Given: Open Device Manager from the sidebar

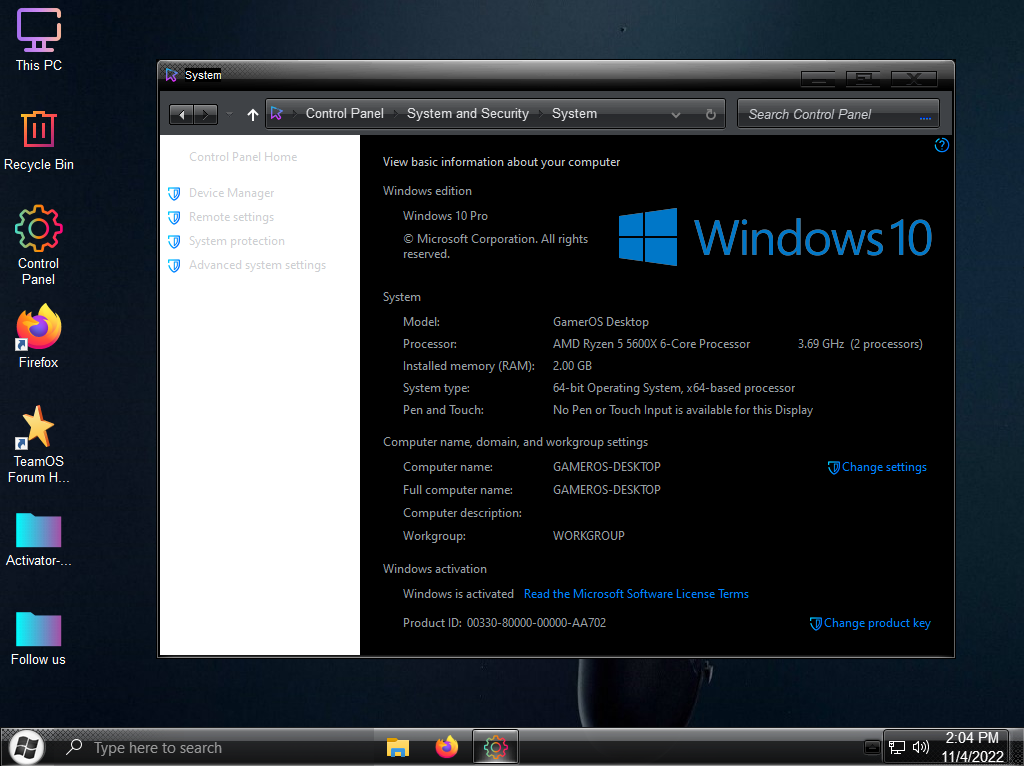Looking at the screenshot, I should pyautogui.click(x=231, y=193).
